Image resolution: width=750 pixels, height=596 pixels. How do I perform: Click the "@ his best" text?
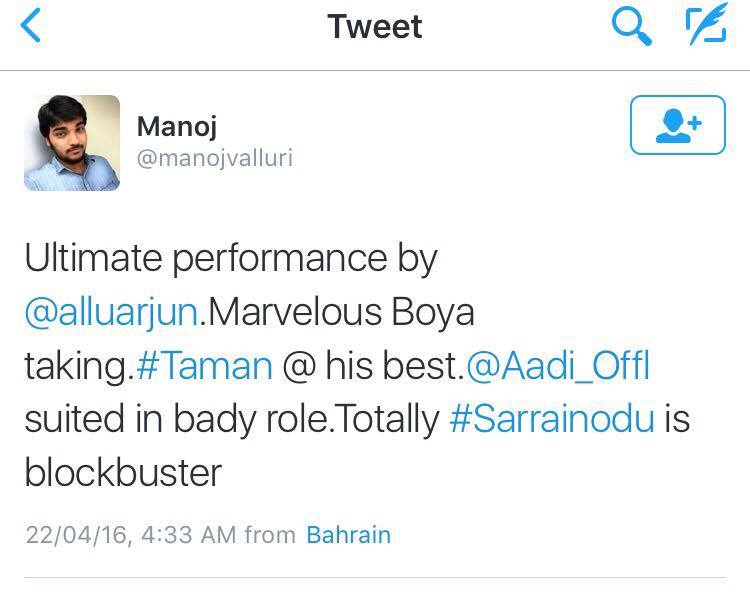(370, 365)
